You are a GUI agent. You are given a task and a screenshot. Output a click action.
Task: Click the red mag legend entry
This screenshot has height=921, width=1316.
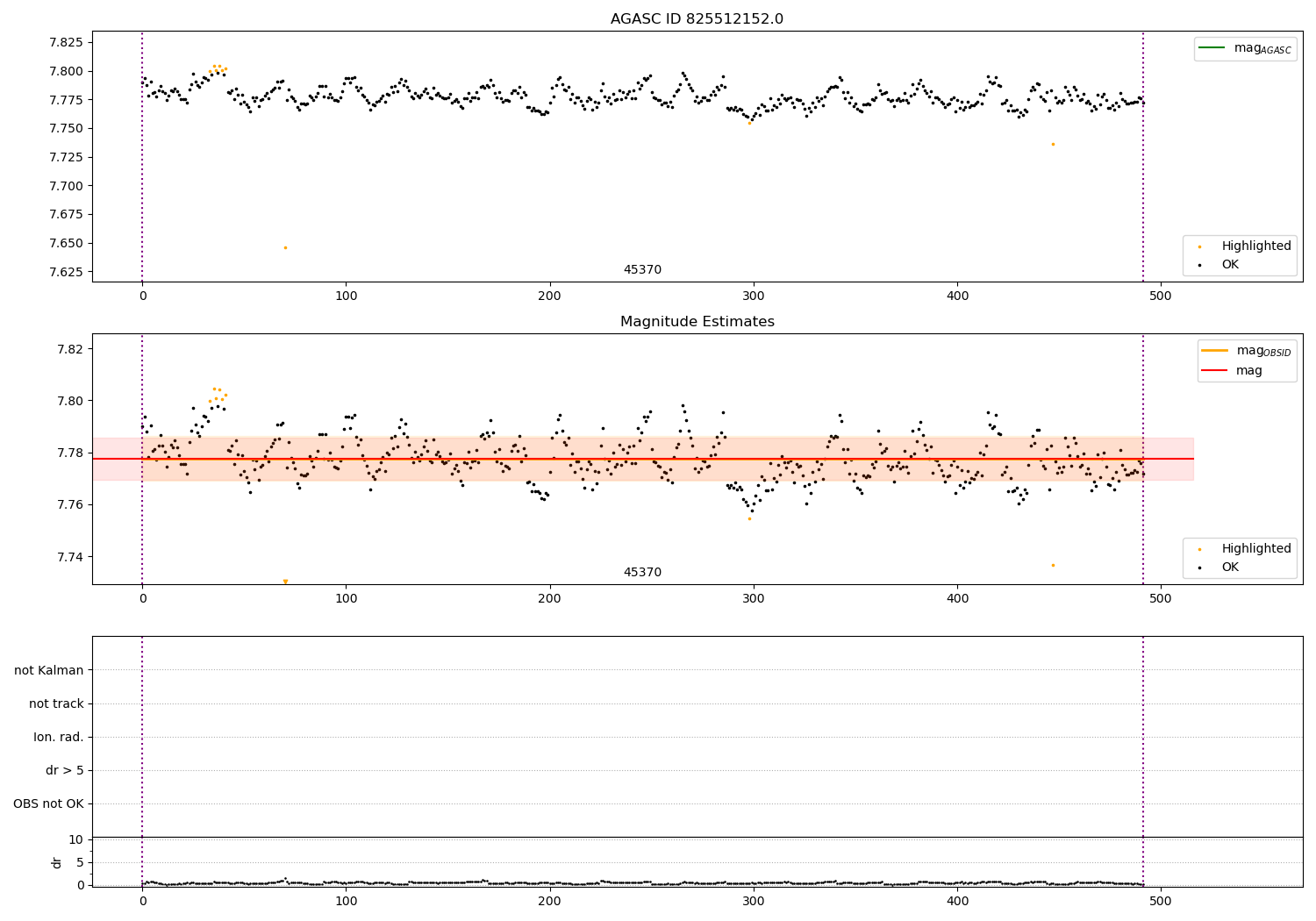[x=1233, y=370]
